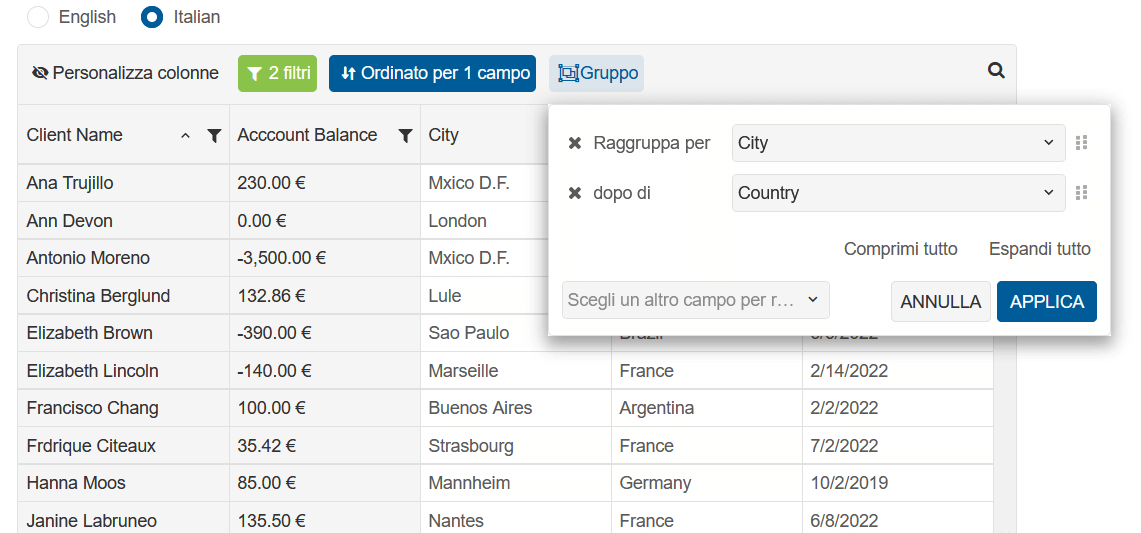Open the Country group field dropdown
Screen dimensions: 1141x533
click(898, 193)
